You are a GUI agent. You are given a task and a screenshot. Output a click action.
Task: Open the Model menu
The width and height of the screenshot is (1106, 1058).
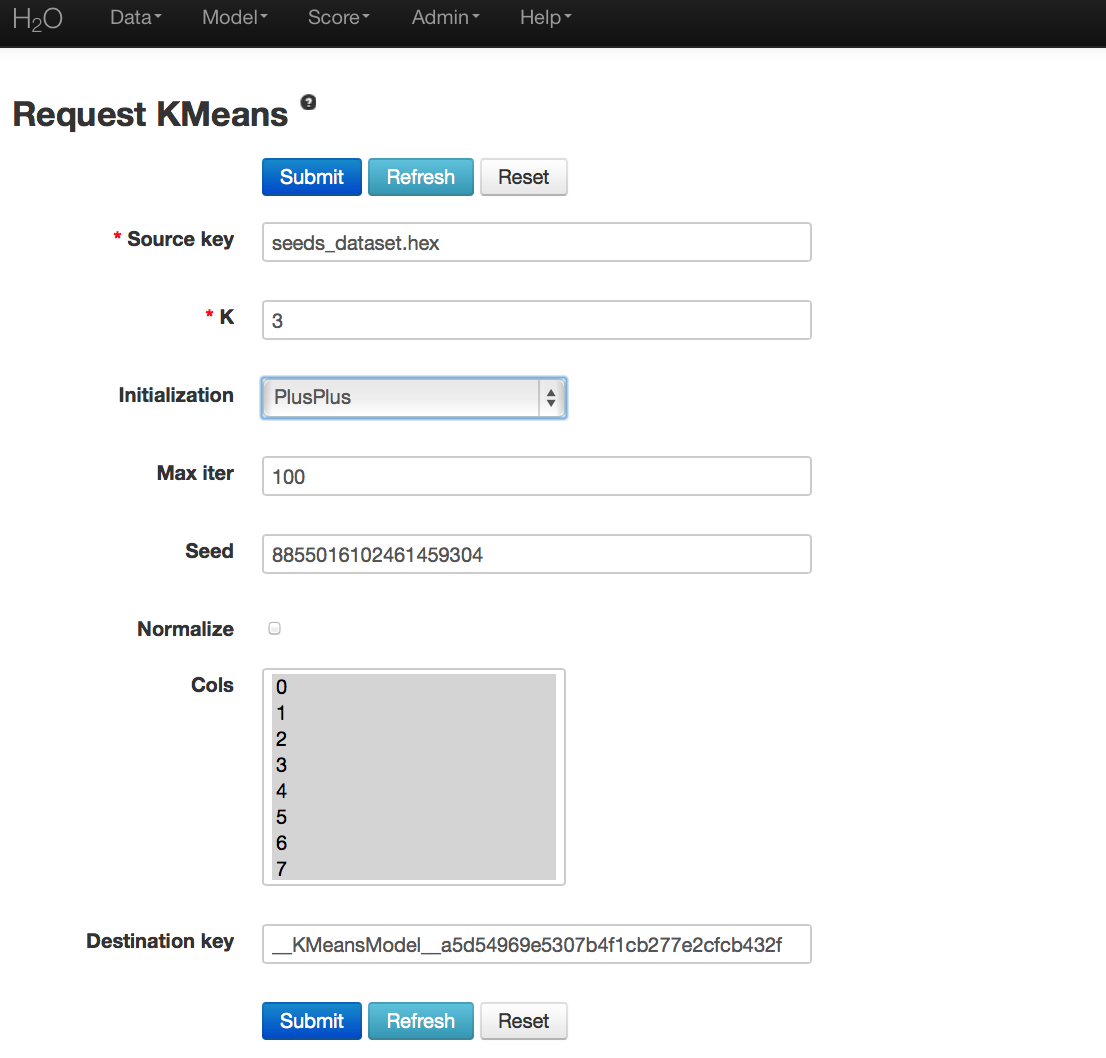pos(233,17)
